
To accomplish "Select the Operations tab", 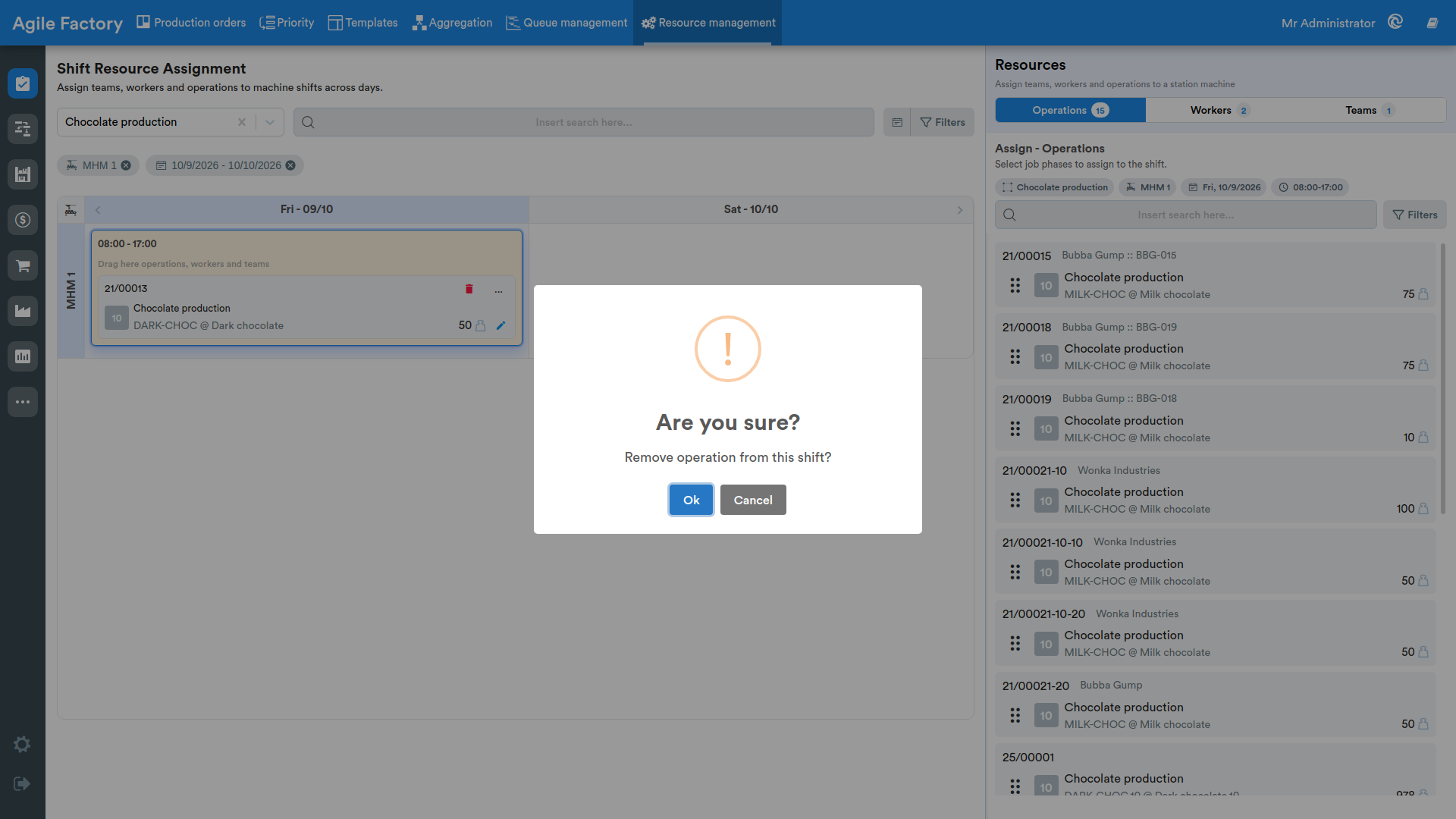I will (1070, 110).
